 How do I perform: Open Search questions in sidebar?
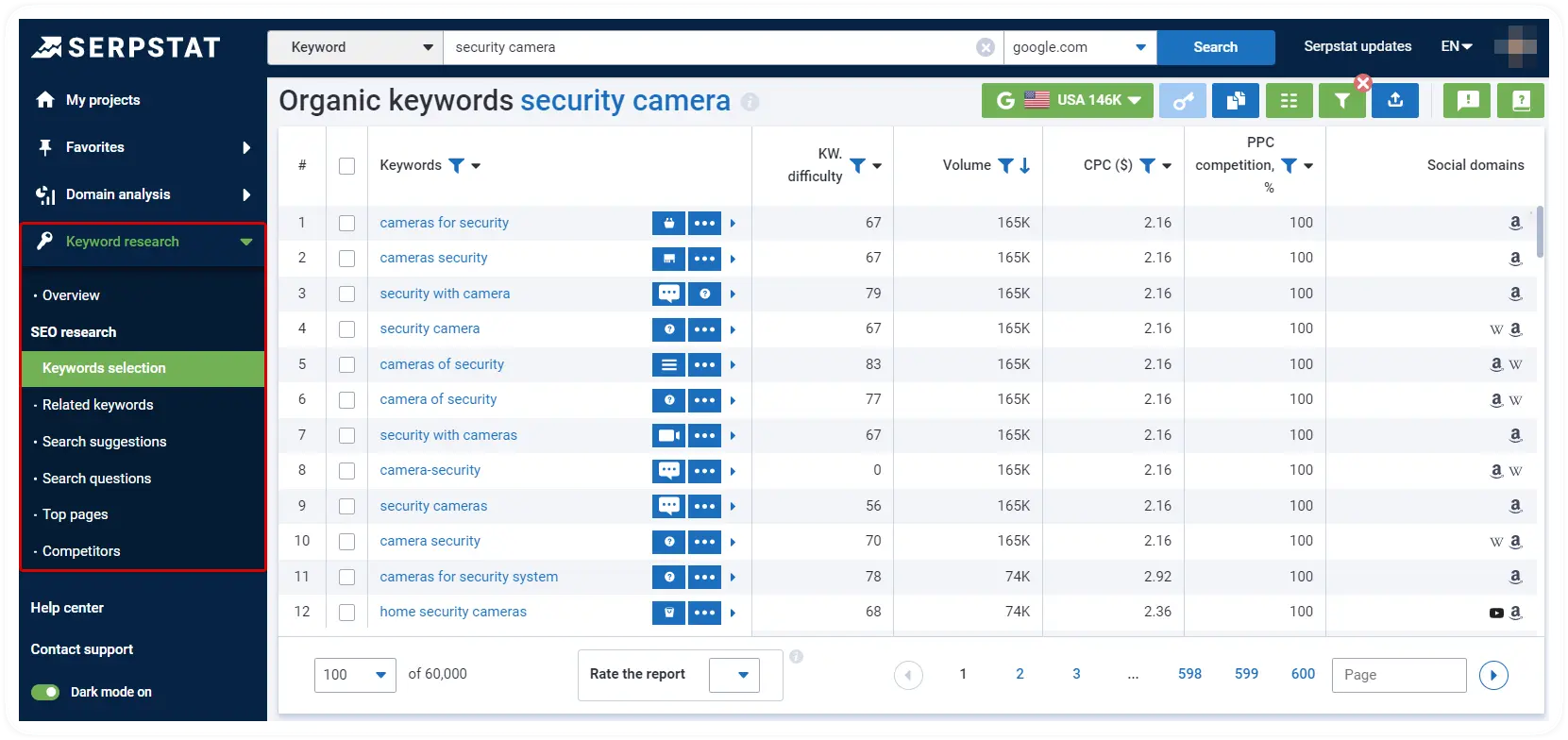(96, 479)
